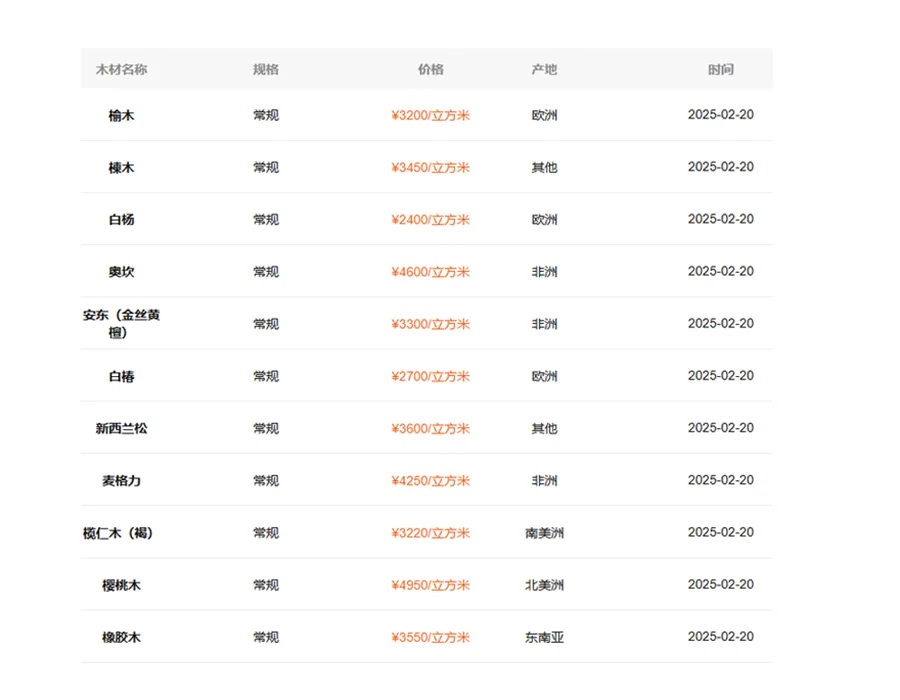The image size is (900, 700).
Task: Click 非洲 origin in the 奥坎 row
Action: click(x=544, y=272)
